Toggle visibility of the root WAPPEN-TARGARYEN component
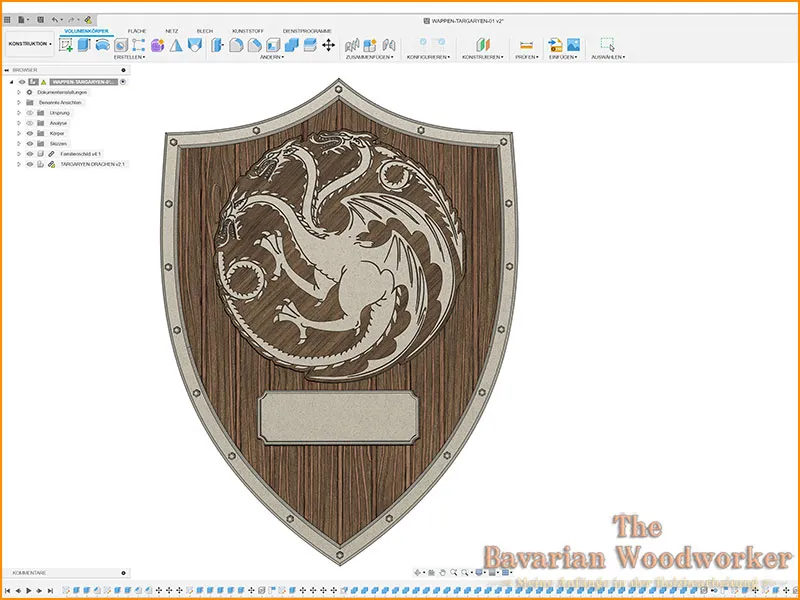 [22, 82]
